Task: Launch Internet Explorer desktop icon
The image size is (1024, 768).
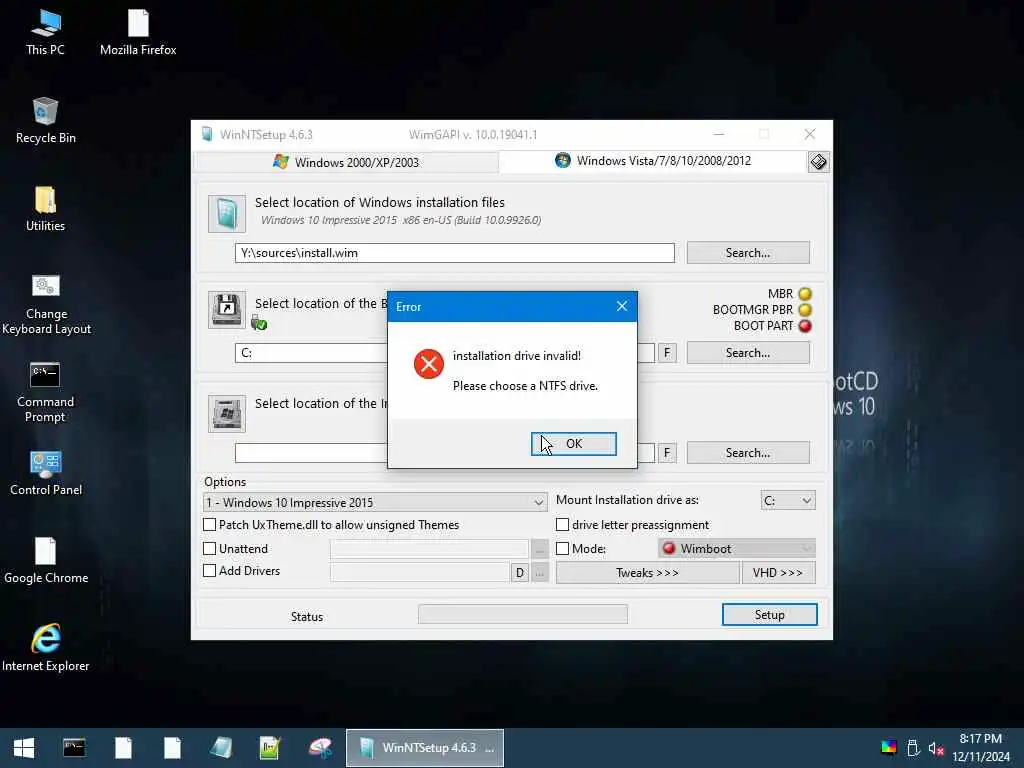Action: (46, 649)
